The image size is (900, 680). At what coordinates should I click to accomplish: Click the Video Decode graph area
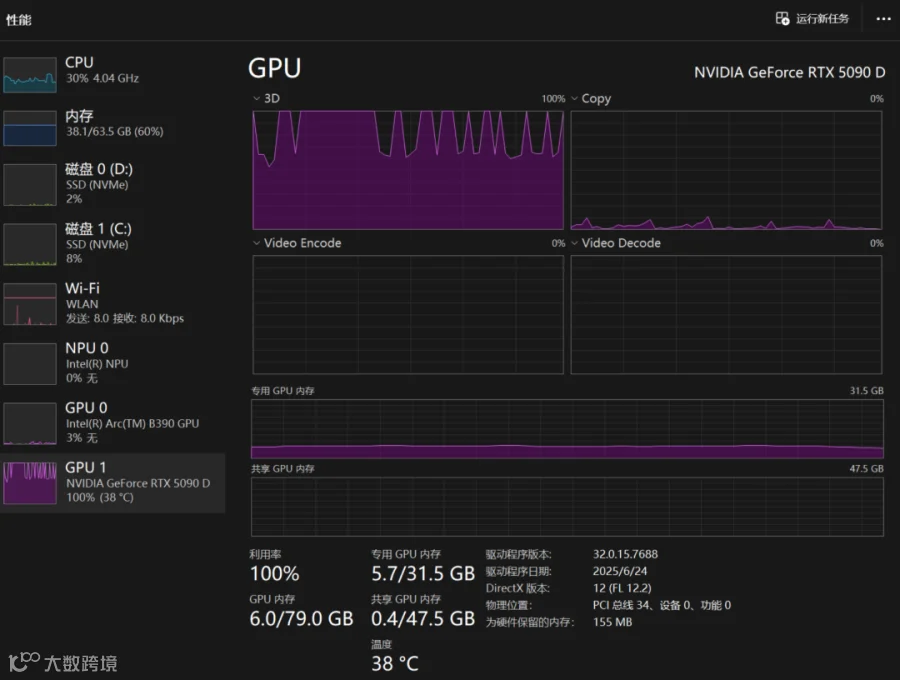click(726, 314)
